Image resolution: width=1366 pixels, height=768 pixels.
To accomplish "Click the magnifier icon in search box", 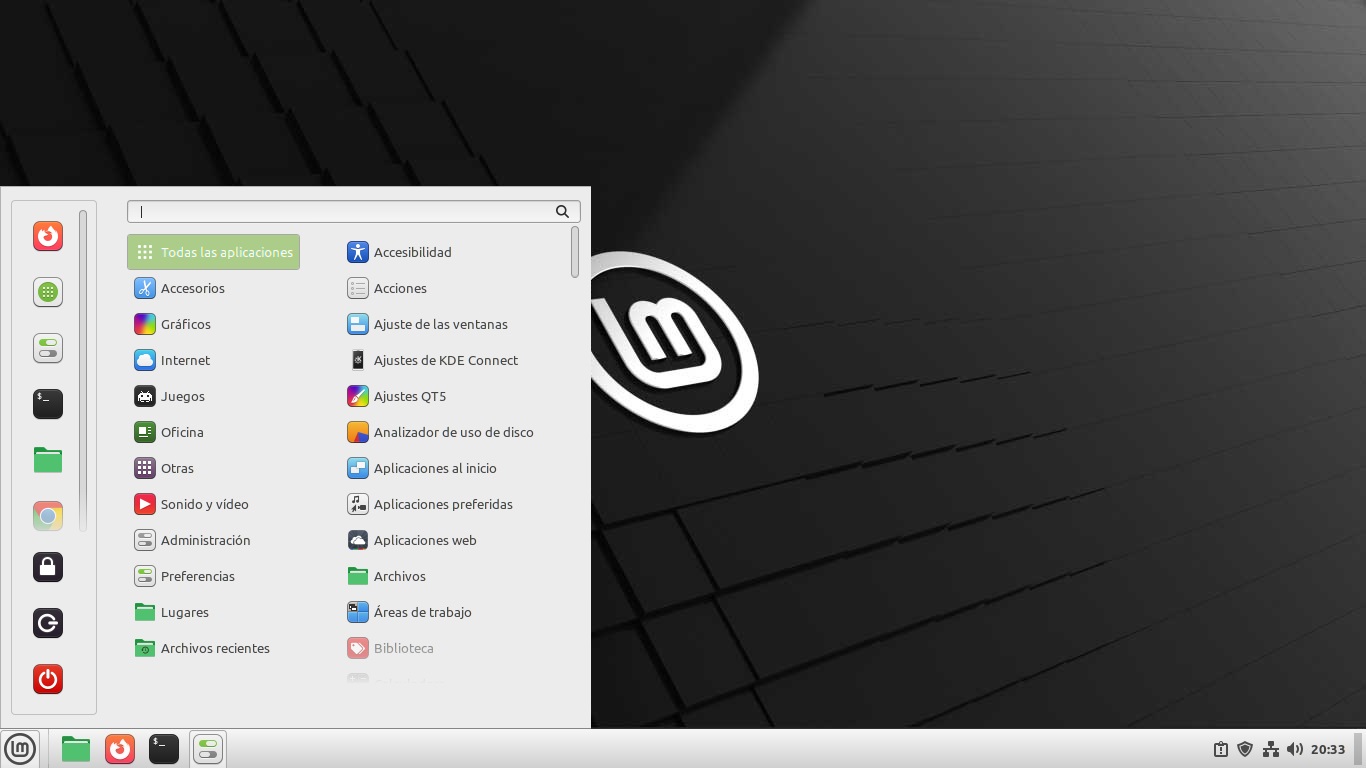I will pyautogui.click(x=562, y=211).
